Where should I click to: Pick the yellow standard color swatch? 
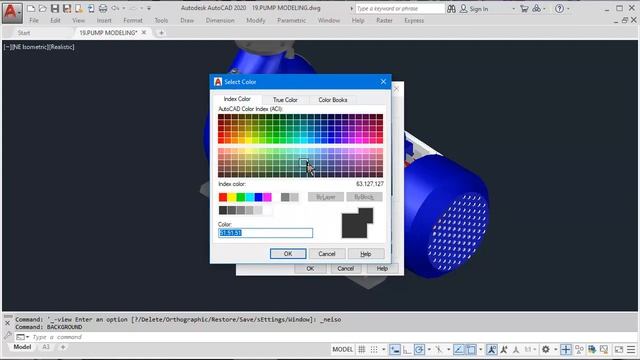[x=232, y=198]
